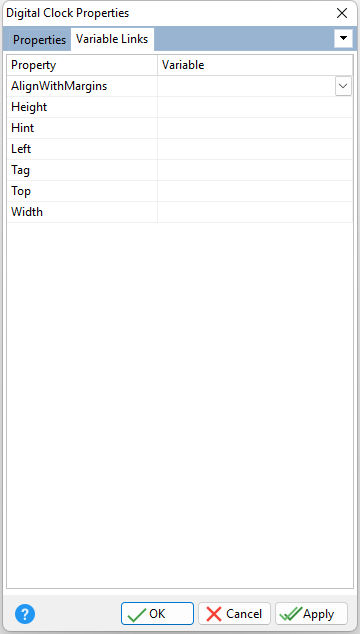
Task: Apply changes with the Apply button
Action: coord(311,614)
